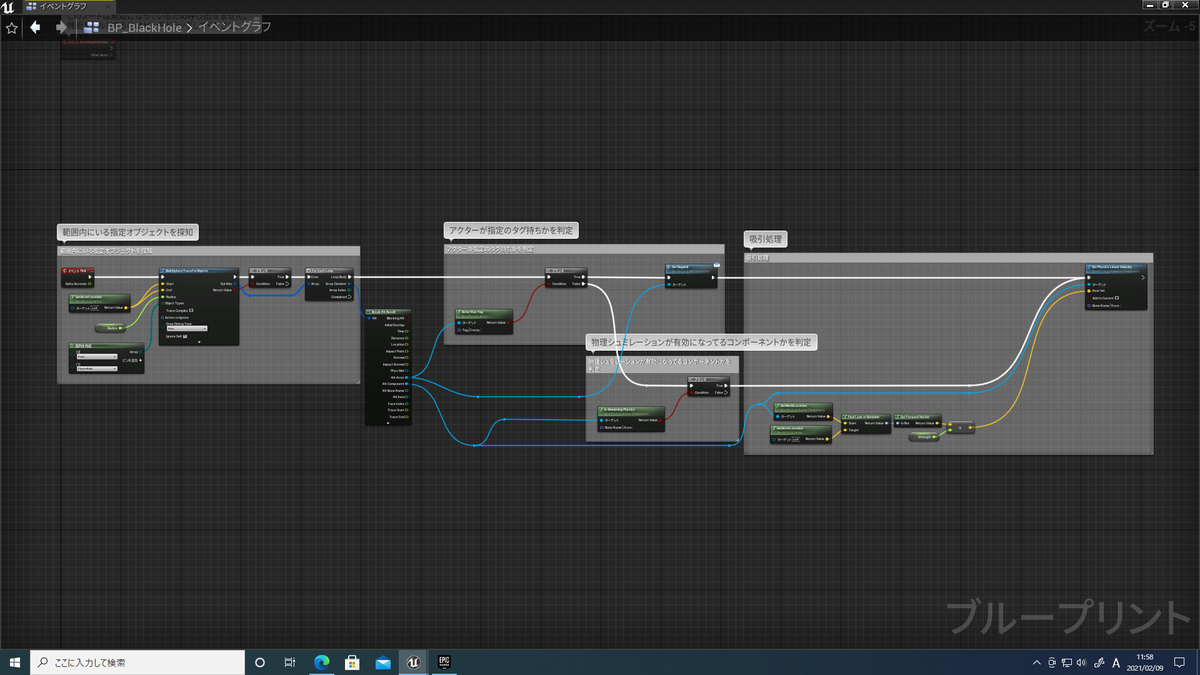The image size is (1200, 675).
Task: Click the BP_BlackHole breadcrumb
Action: 145,28
